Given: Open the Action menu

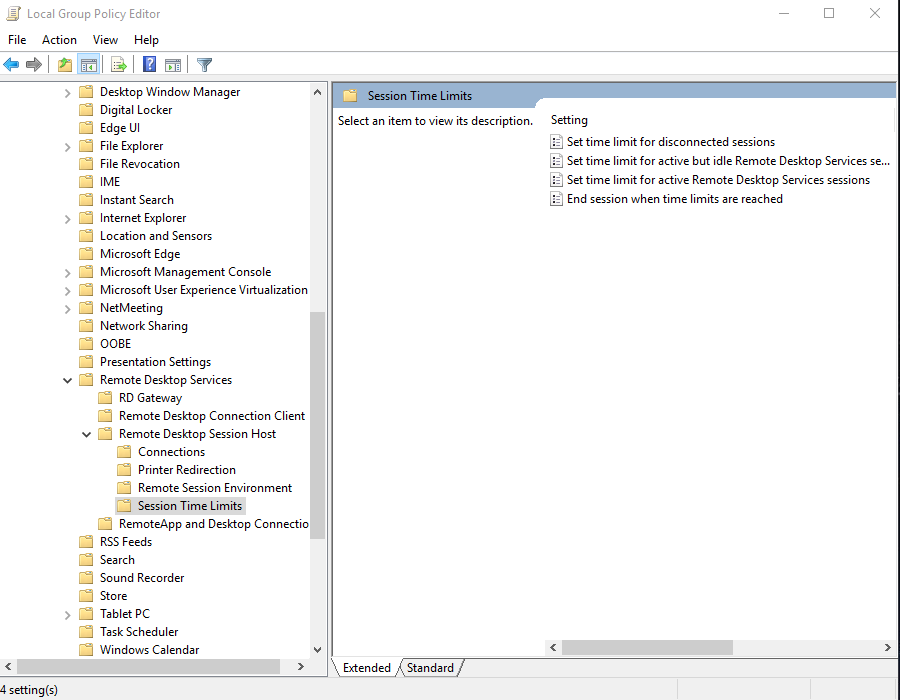Looking at the screenshot, I should [x=59, y=40].
